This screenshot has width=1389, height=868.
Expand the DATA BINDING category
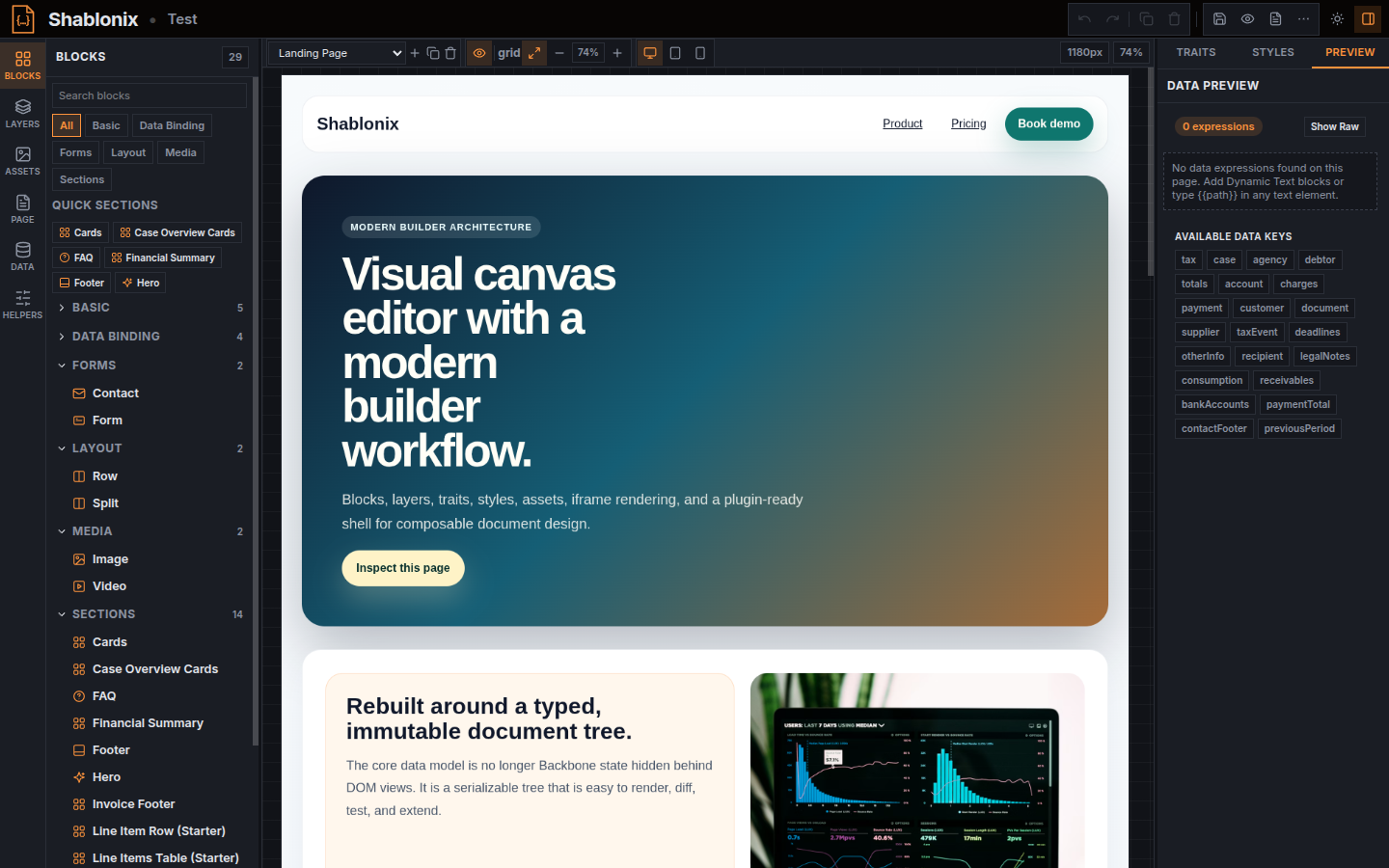(116, 336)
